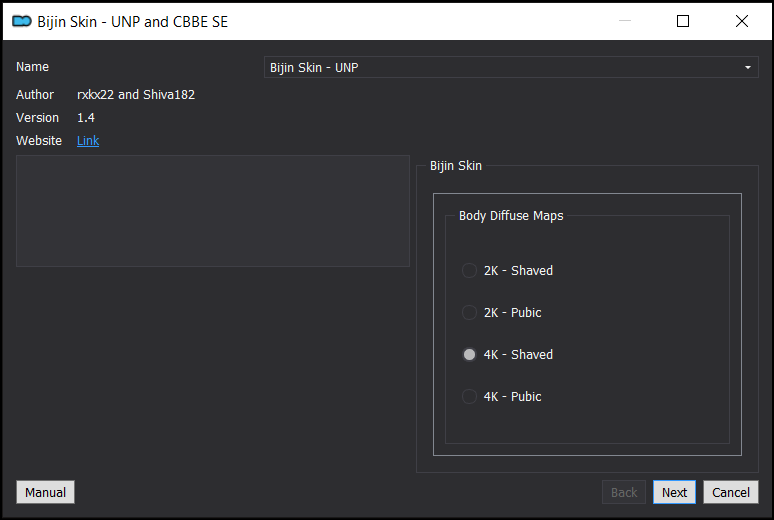Screen dimensions: 774x520
Task: Open the Website Link
Action: (88, 141)
